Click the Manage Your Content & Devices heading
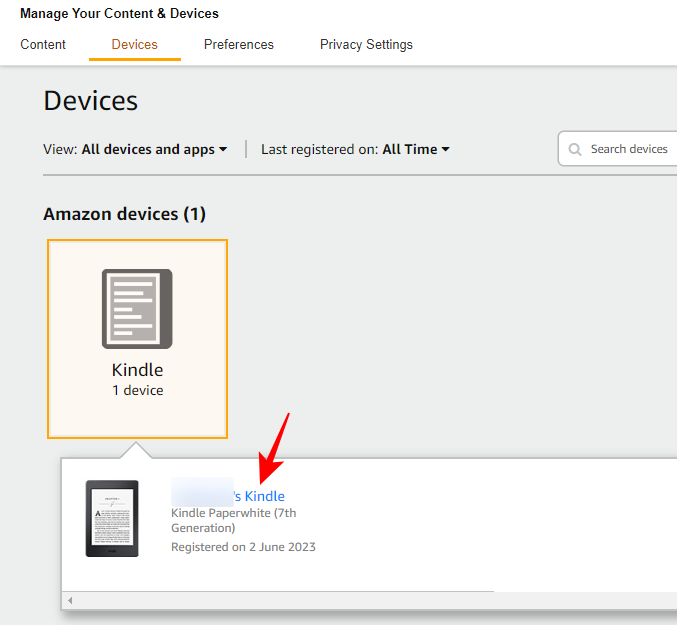677x625 pixels. [119, 13]
